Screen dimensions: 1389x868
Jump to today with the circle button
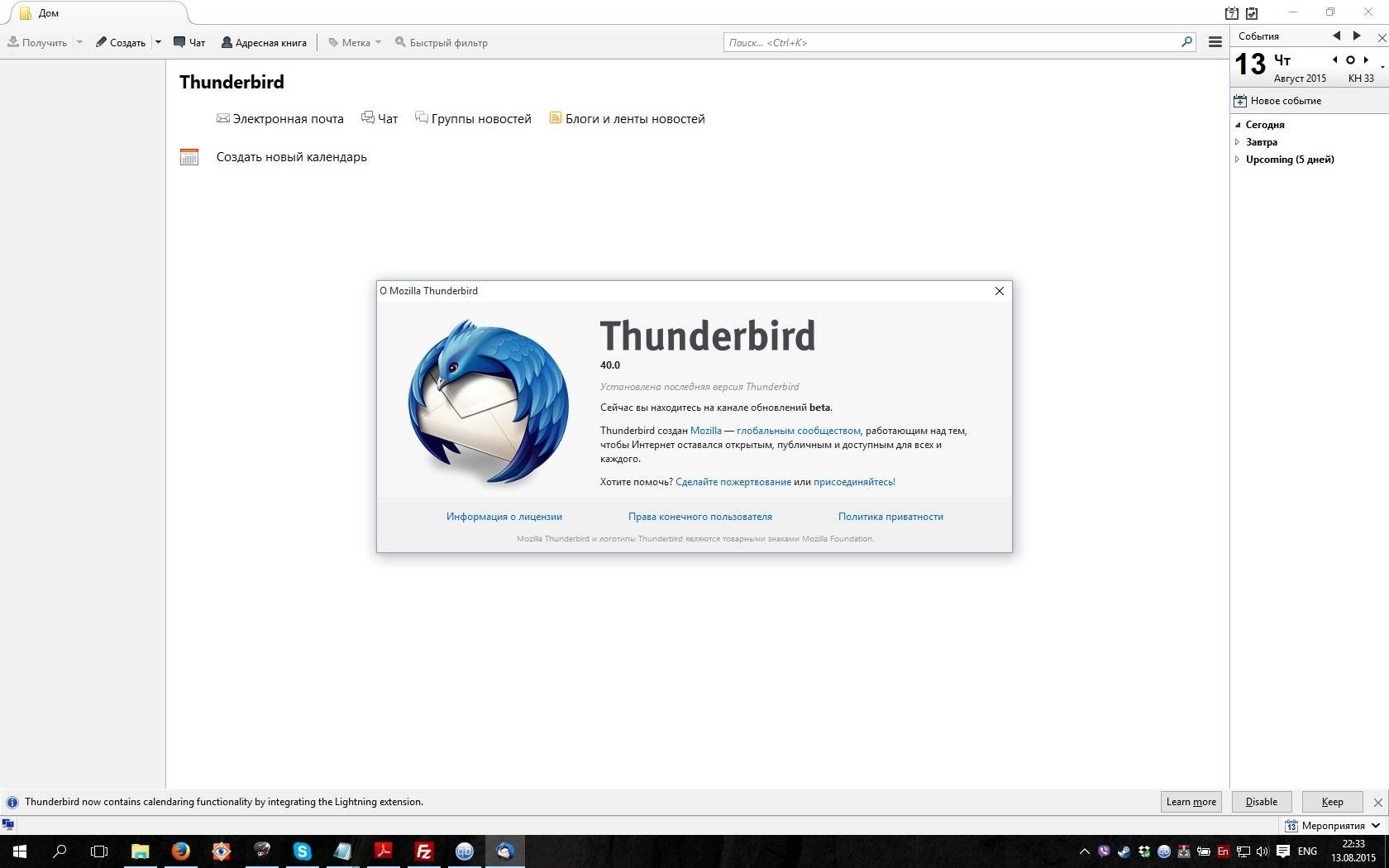[x=1350, y=60]
